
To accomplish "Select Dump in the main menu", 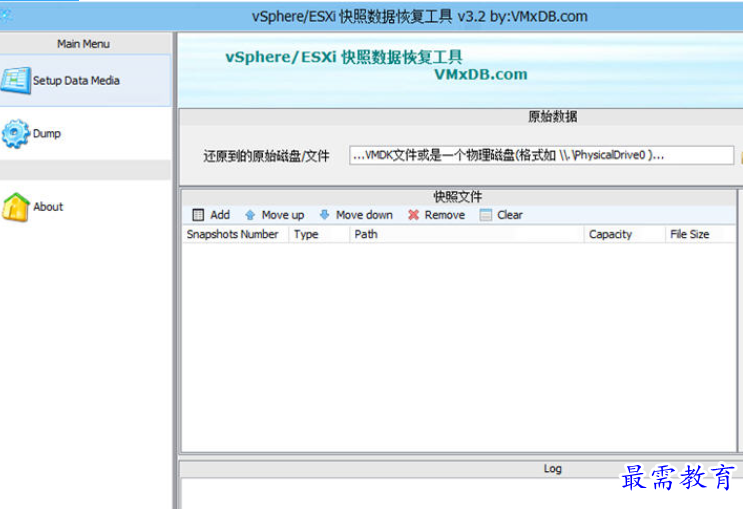I will tap(85, 134).
